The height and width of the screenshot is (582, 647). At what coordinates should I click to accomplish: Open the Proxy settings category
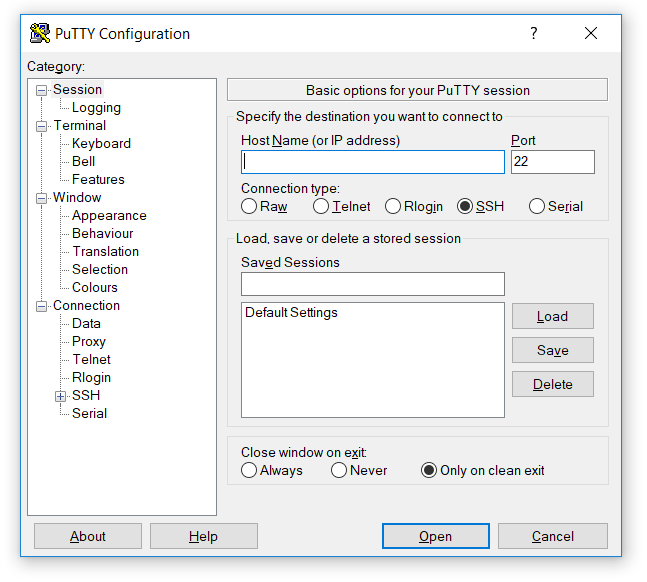point(89,342)
